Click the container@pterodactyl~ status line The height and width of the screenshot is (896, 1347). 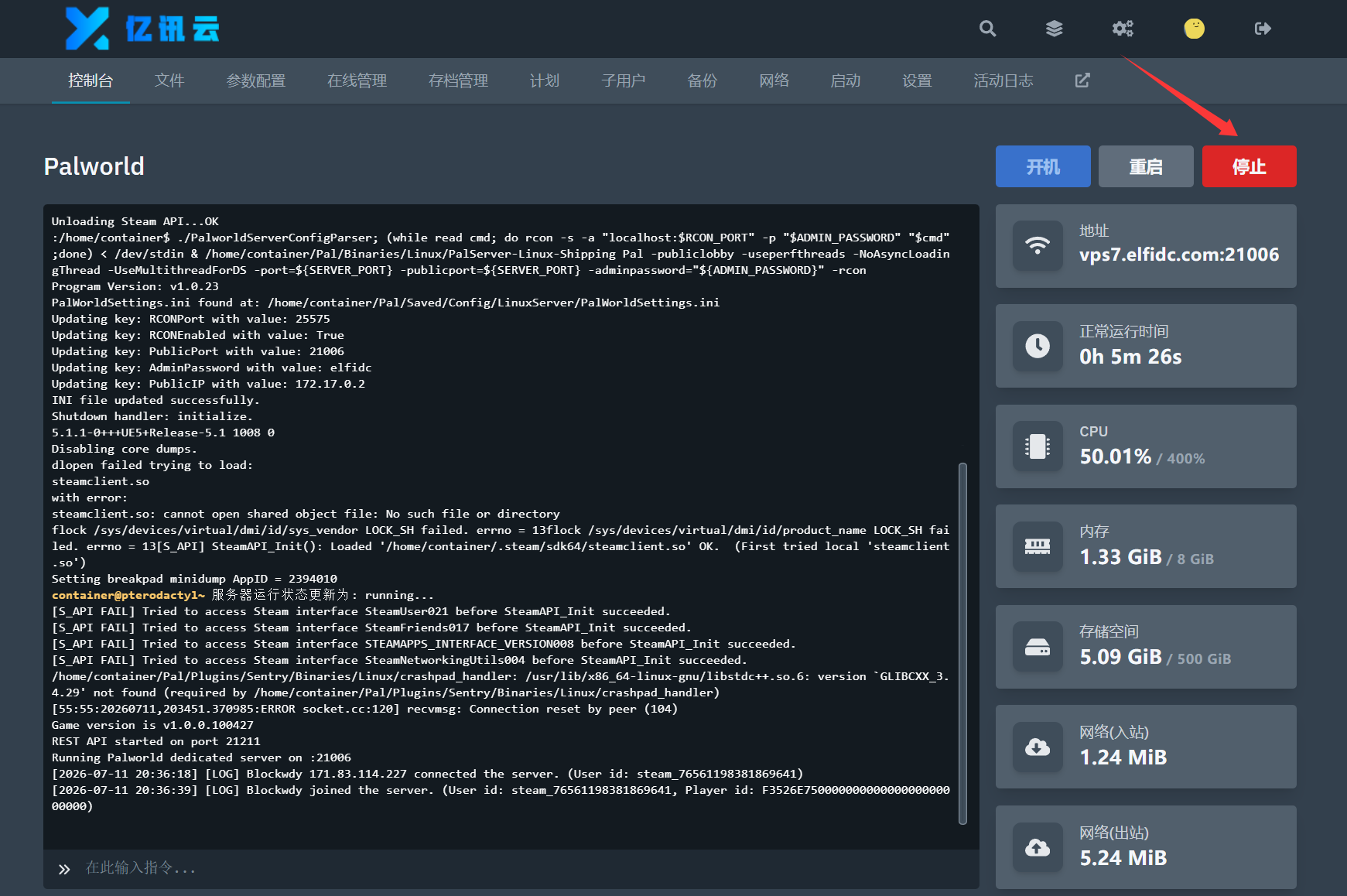(x=243, y=595)
